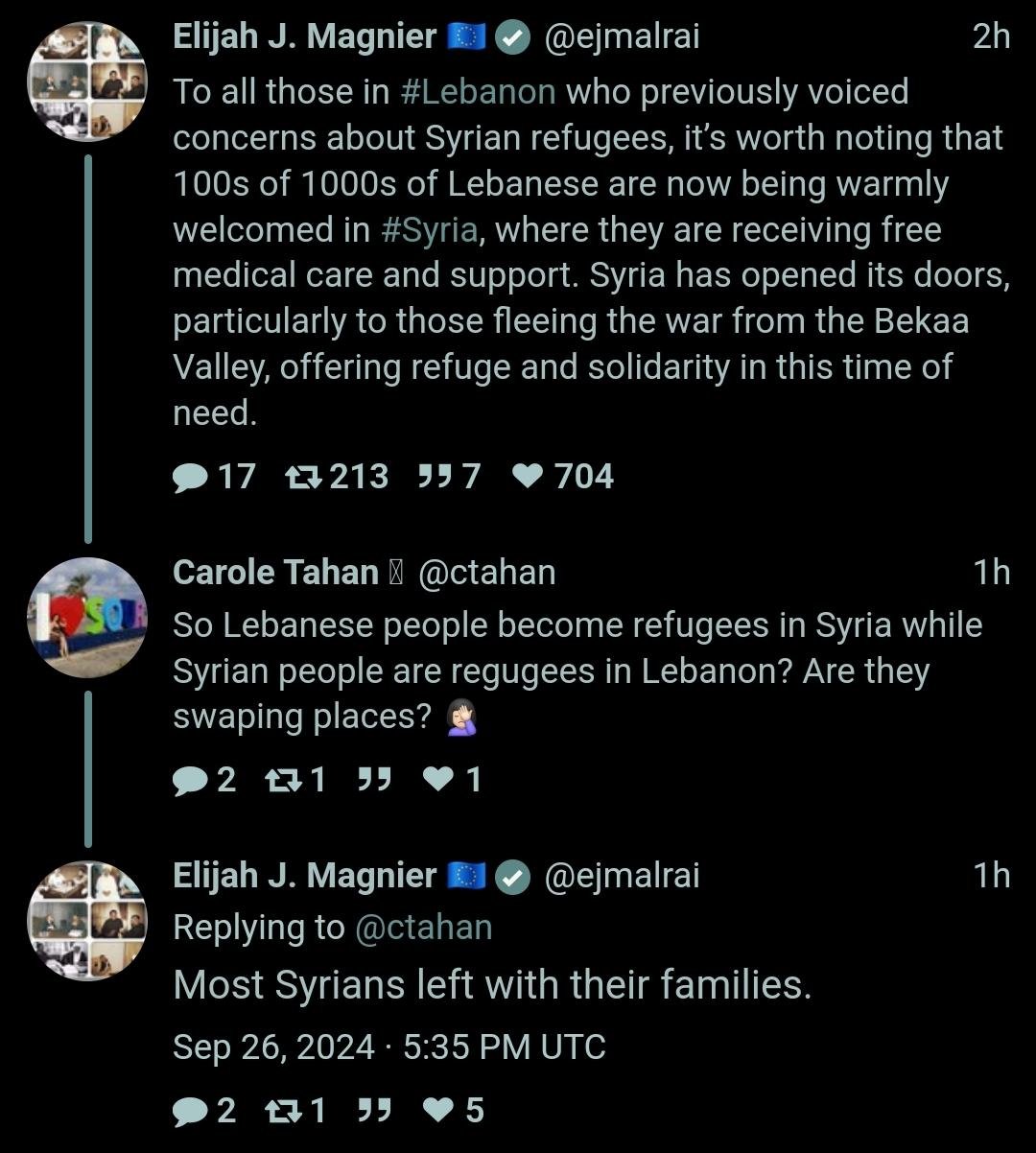
Task: Quote the "Most Syrians left" reply
Action: [x=373, y=1111]
